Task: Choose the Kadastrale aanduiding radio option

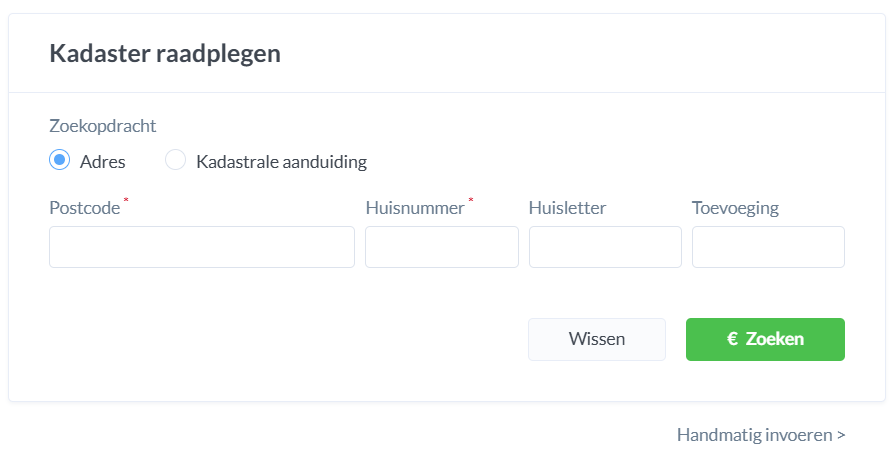Action: (x=176, y=160)
